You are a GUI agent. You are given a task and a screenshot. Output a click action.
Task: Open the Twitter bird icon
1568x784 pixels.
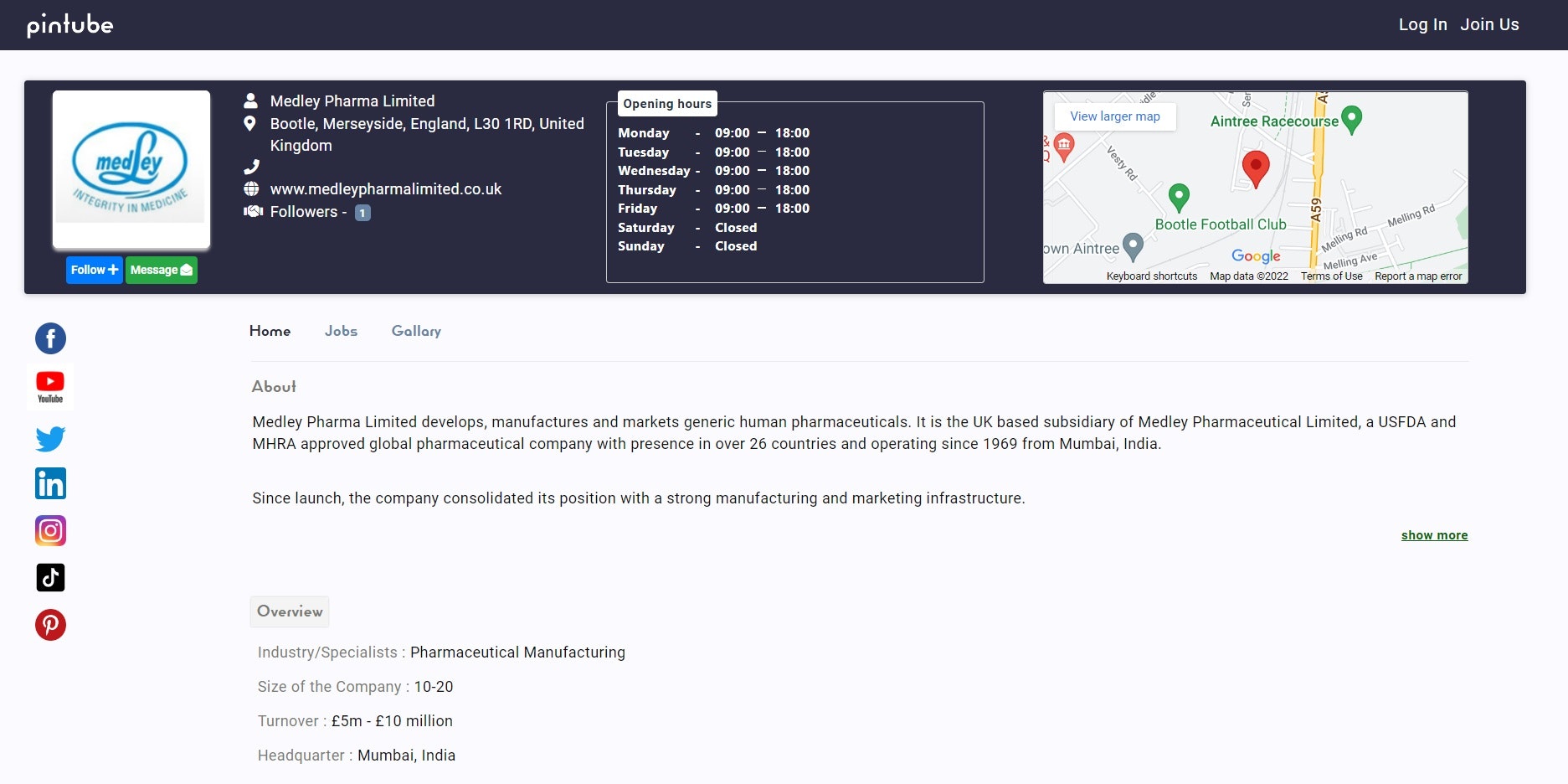click(x=50, y=438)
